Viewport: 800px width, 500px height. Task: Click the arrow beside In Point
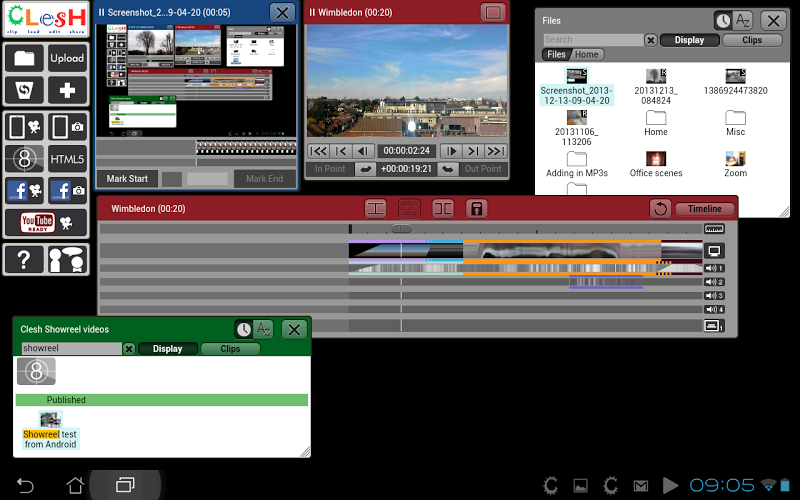pos(365,169)
